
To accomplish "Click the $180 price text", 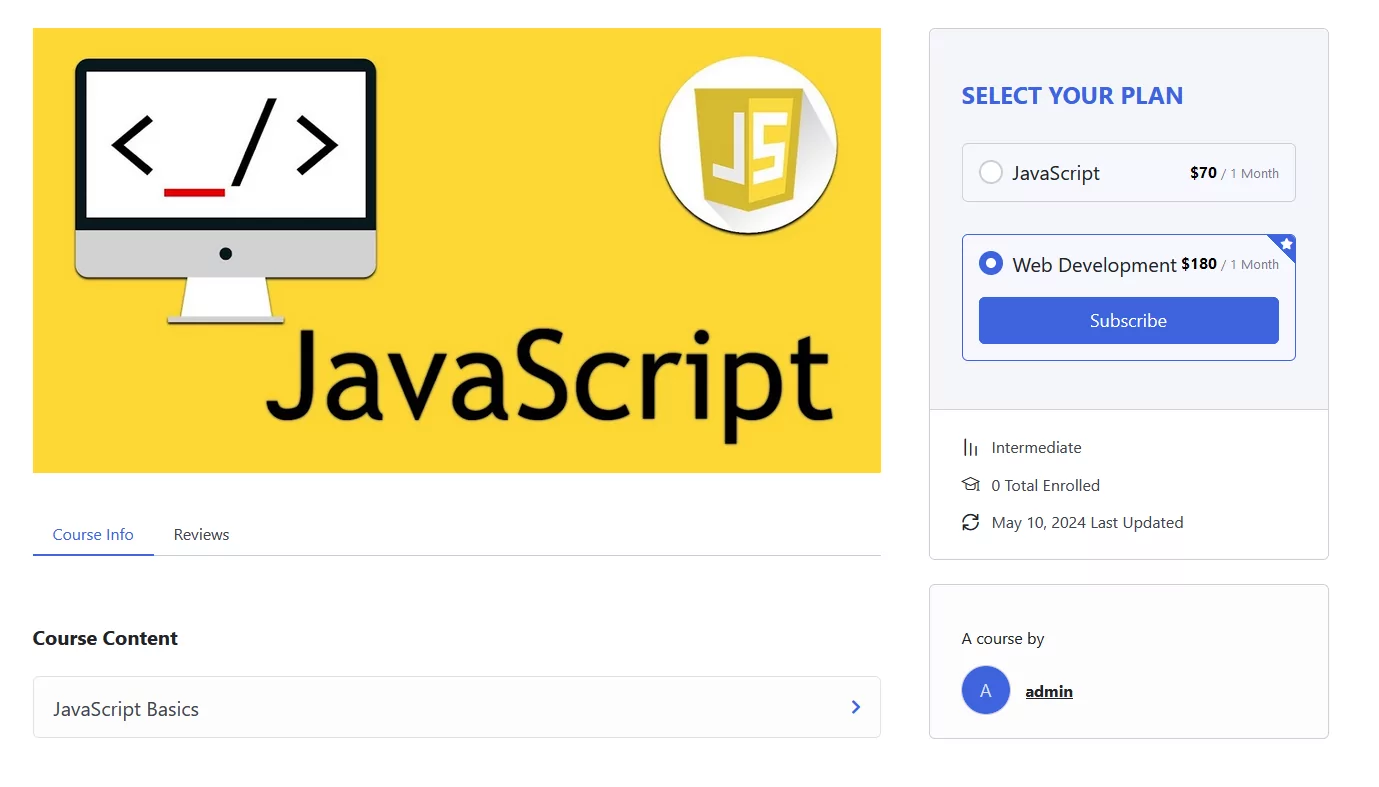I will tap(1199, 264).
